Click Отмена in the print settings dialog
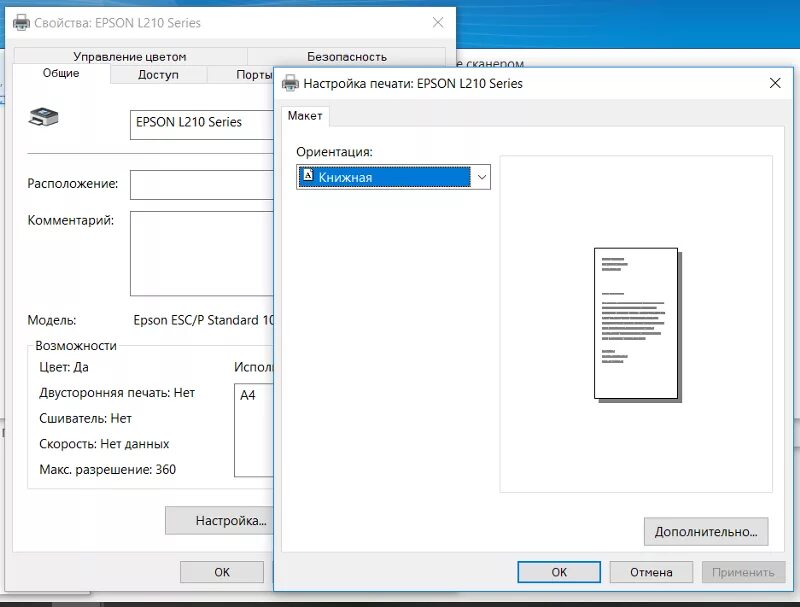Viewport: 800px width, 607px height. pos(651,572)
